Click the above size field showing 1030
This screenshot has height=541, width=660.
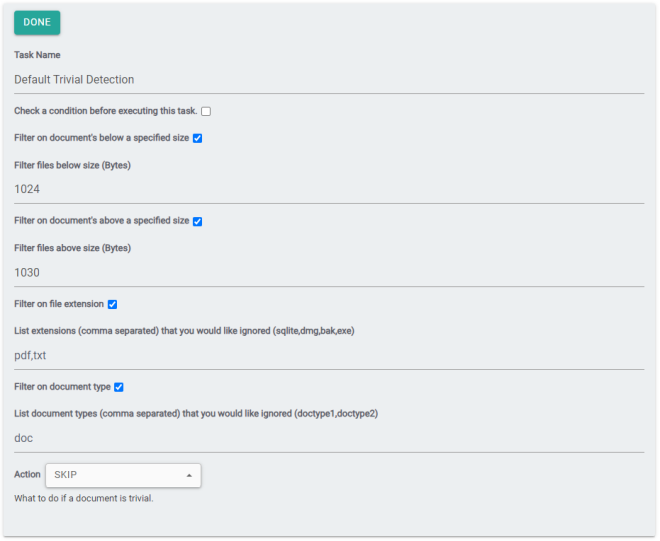(x=328, y=272)
